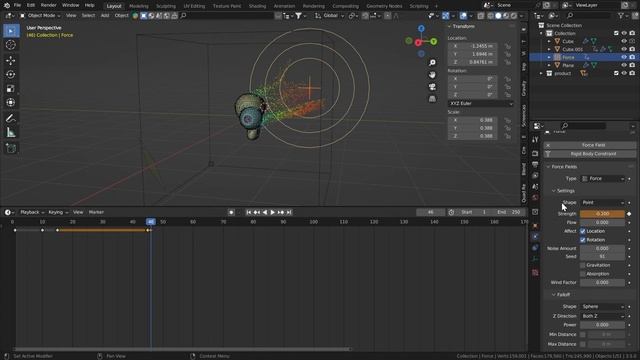Expand the product collection in outliner
The width and height of the screenshot is (640, 360).
click(542, 73)
